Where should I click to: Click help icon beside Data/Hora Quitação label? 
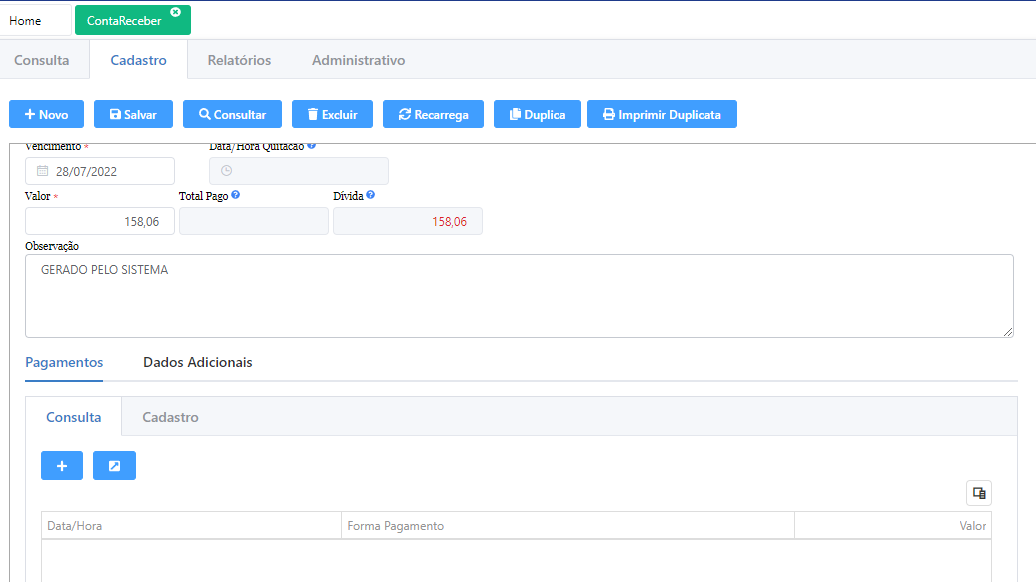pos(312,146)
